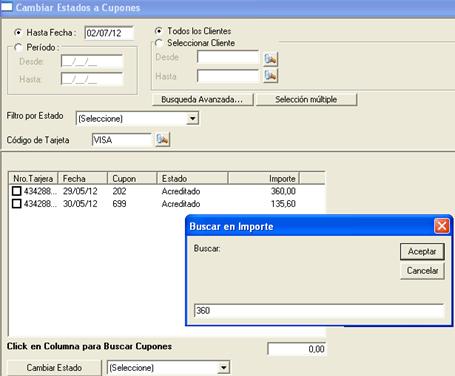Select the amount 135,60 cell
The width and height of the screenshot is (455, 376).
283,203
